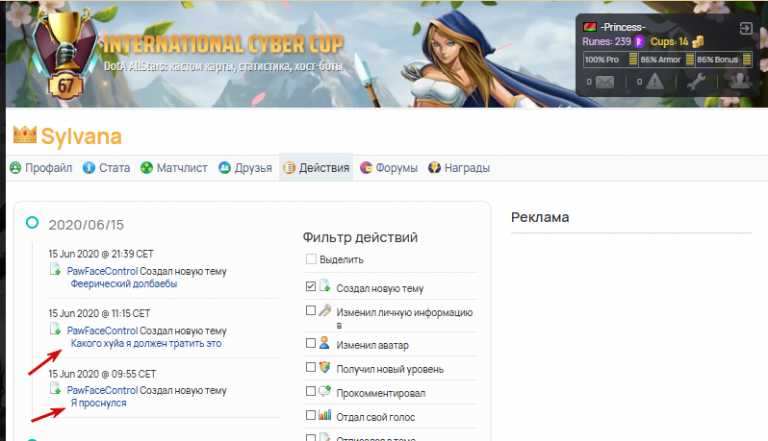Click the gold Cups coins icon
This screenshot has height=441, width=768.
pos(697,42)
